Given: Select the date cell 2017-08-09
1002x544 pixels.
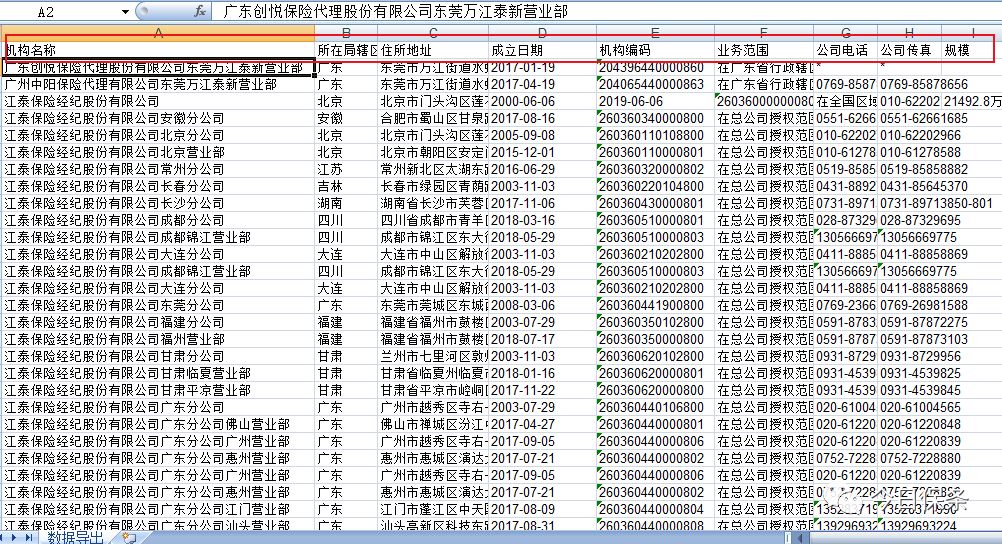Looking at the screenshot, I should 542,509.
